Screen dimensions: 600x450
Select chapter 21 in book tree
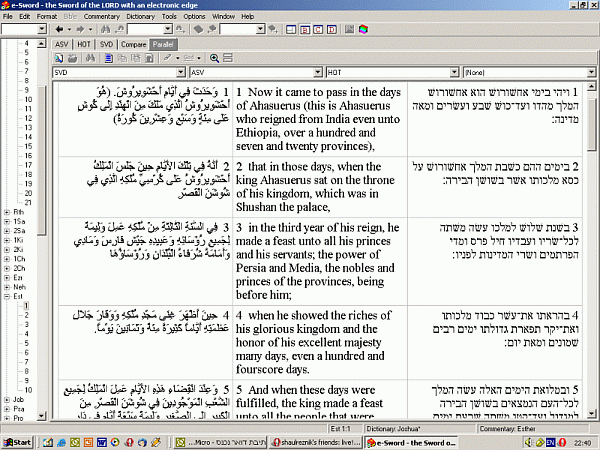pos(28,203)
